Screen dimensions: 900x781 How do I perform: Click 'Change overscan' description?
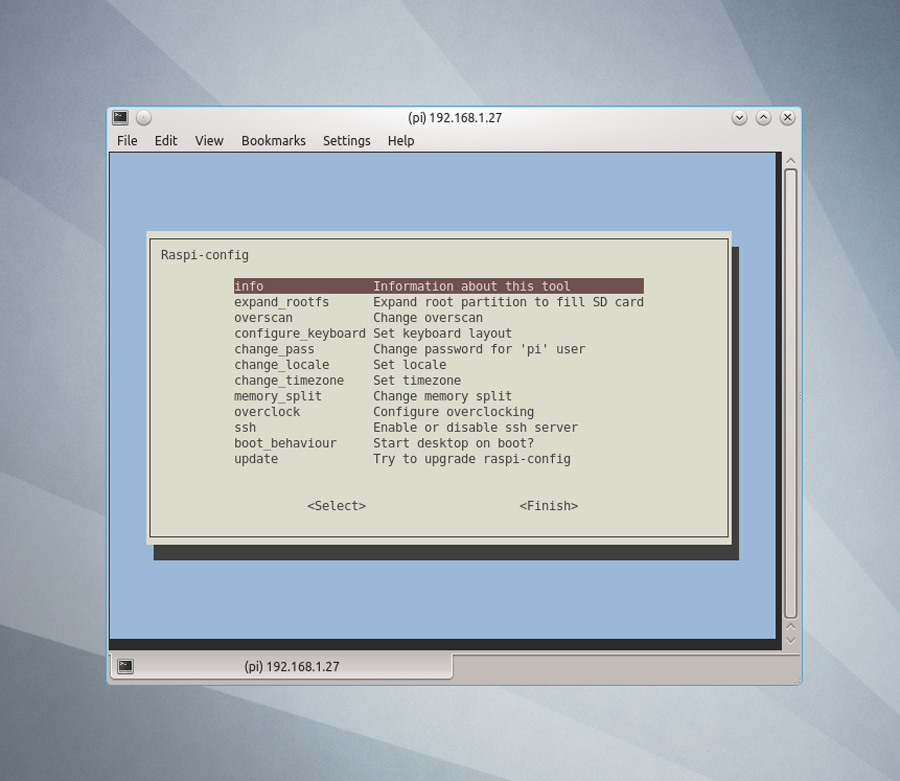click(x=428, y=317)
